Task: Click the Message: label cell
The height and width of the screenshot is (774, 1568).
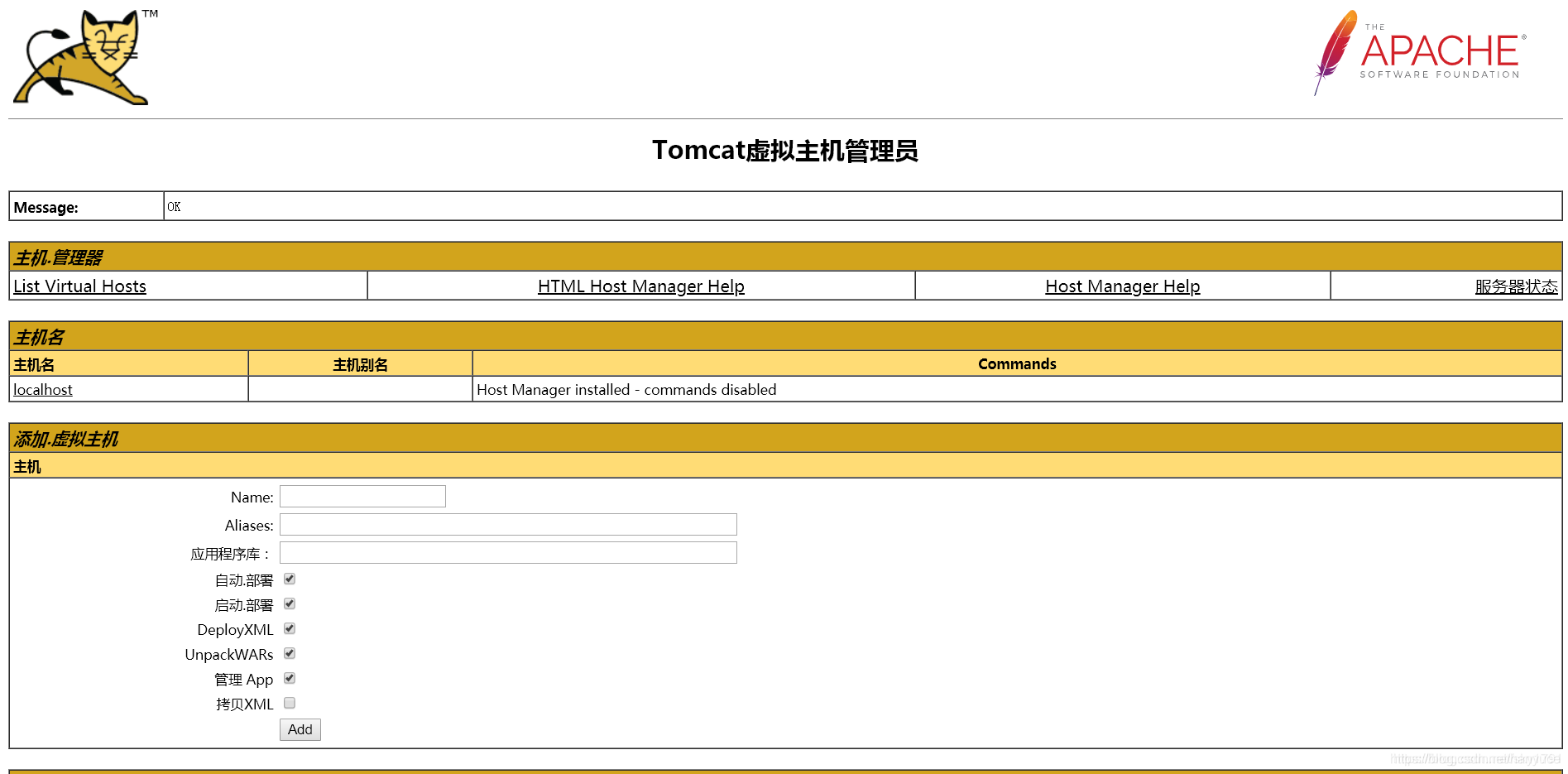Action: (x=86, y=207)
